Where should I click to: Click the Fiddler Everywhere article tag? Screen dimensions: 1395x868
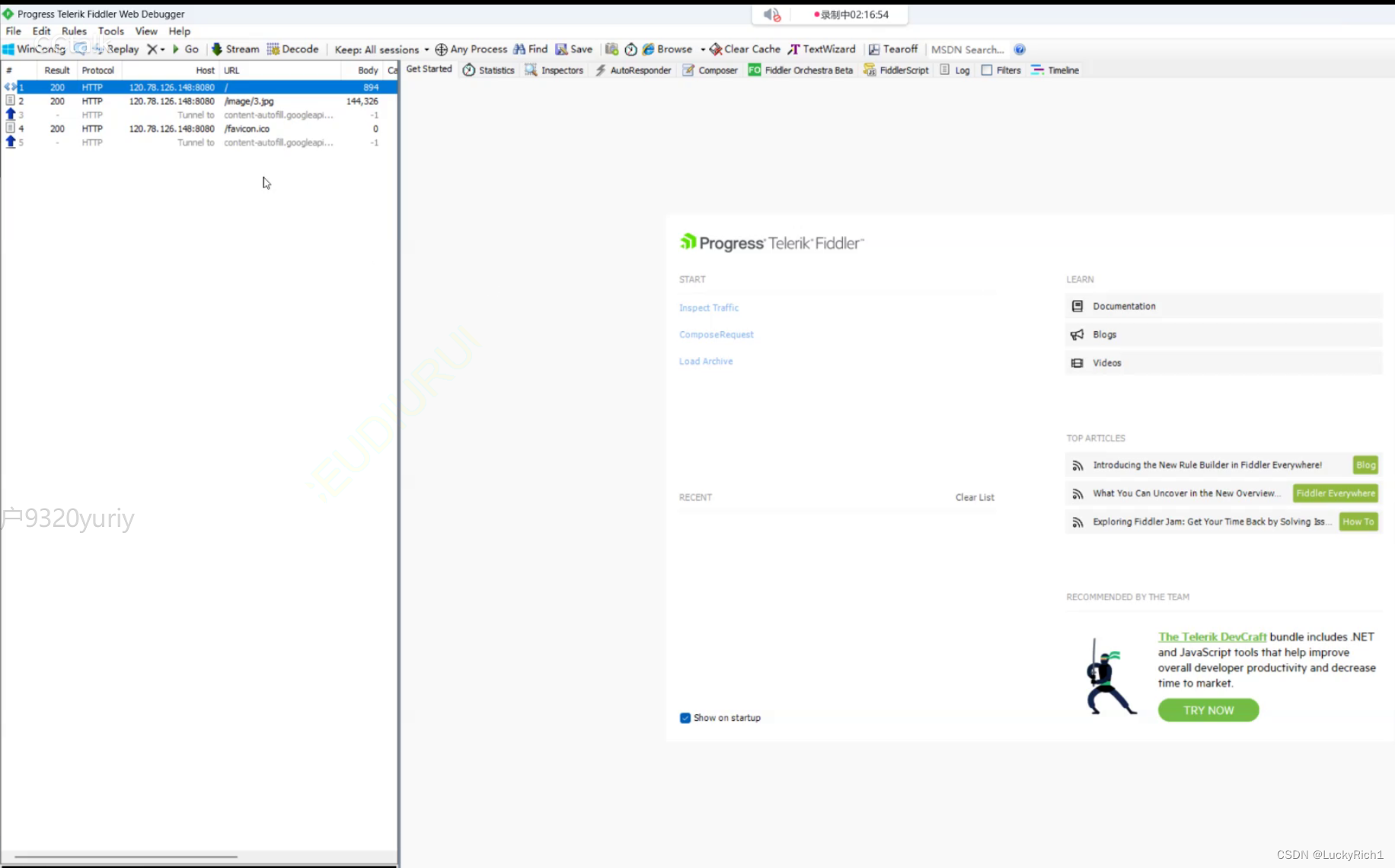tap(1336, 493)
